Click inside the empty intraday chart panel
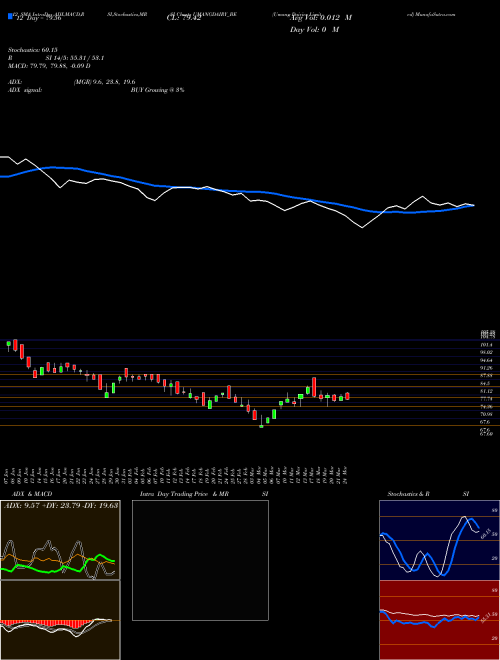Screen dimensions: 500x660 pyautogui.click(x=200, y=560)
